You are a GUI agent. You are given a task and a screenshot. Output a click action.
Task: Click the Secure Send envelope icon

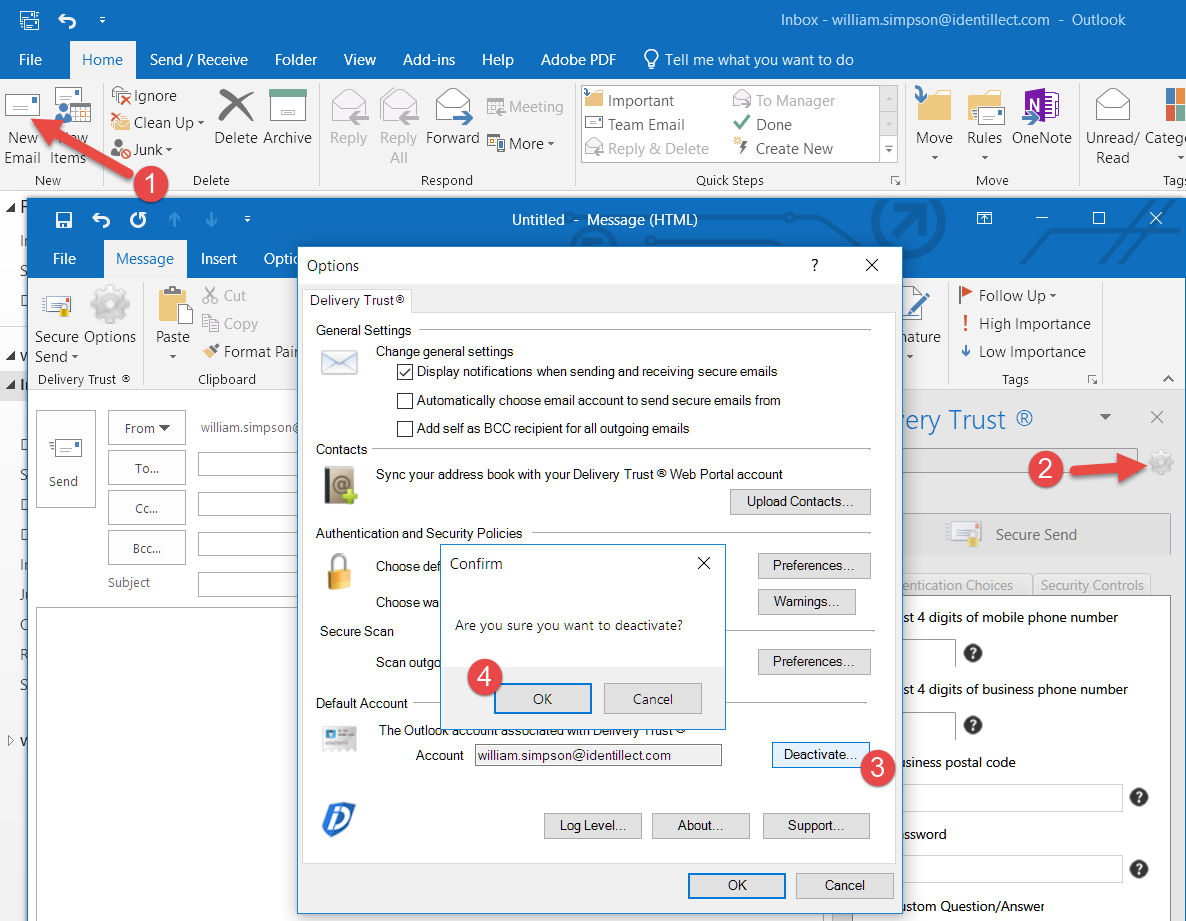click(x=55, y=307)
